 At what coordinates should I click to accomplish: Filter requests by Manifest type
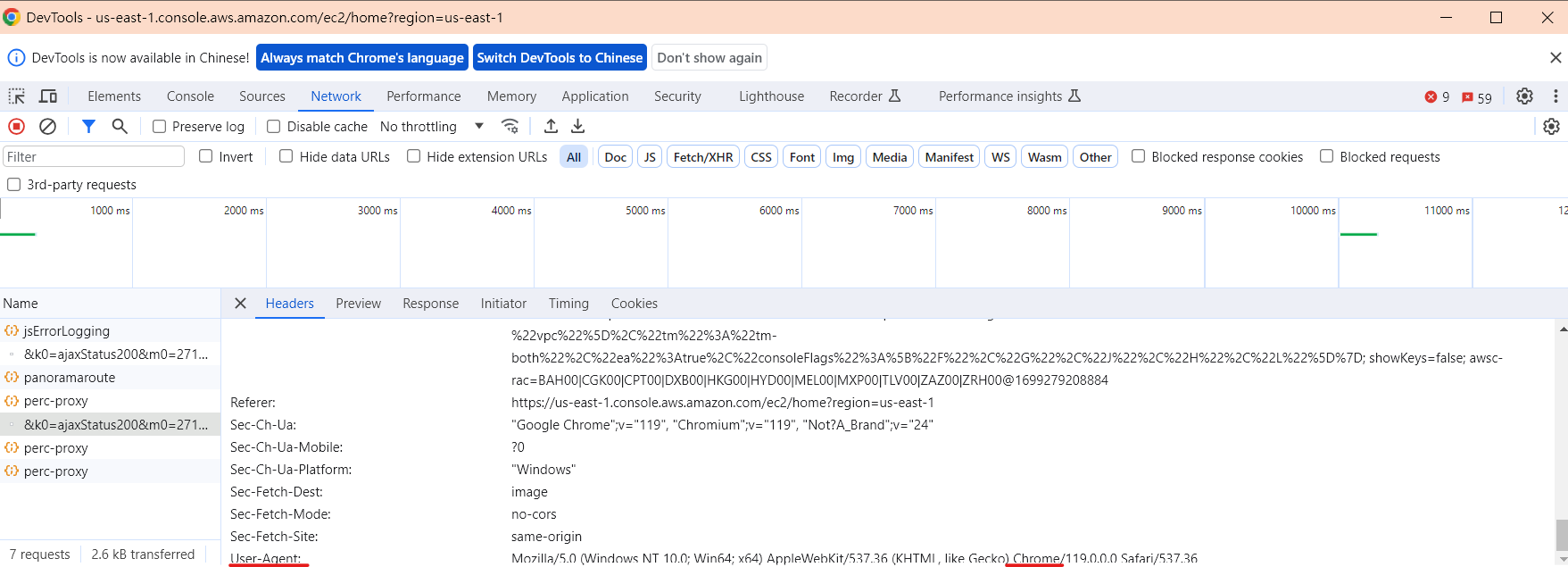950,157
